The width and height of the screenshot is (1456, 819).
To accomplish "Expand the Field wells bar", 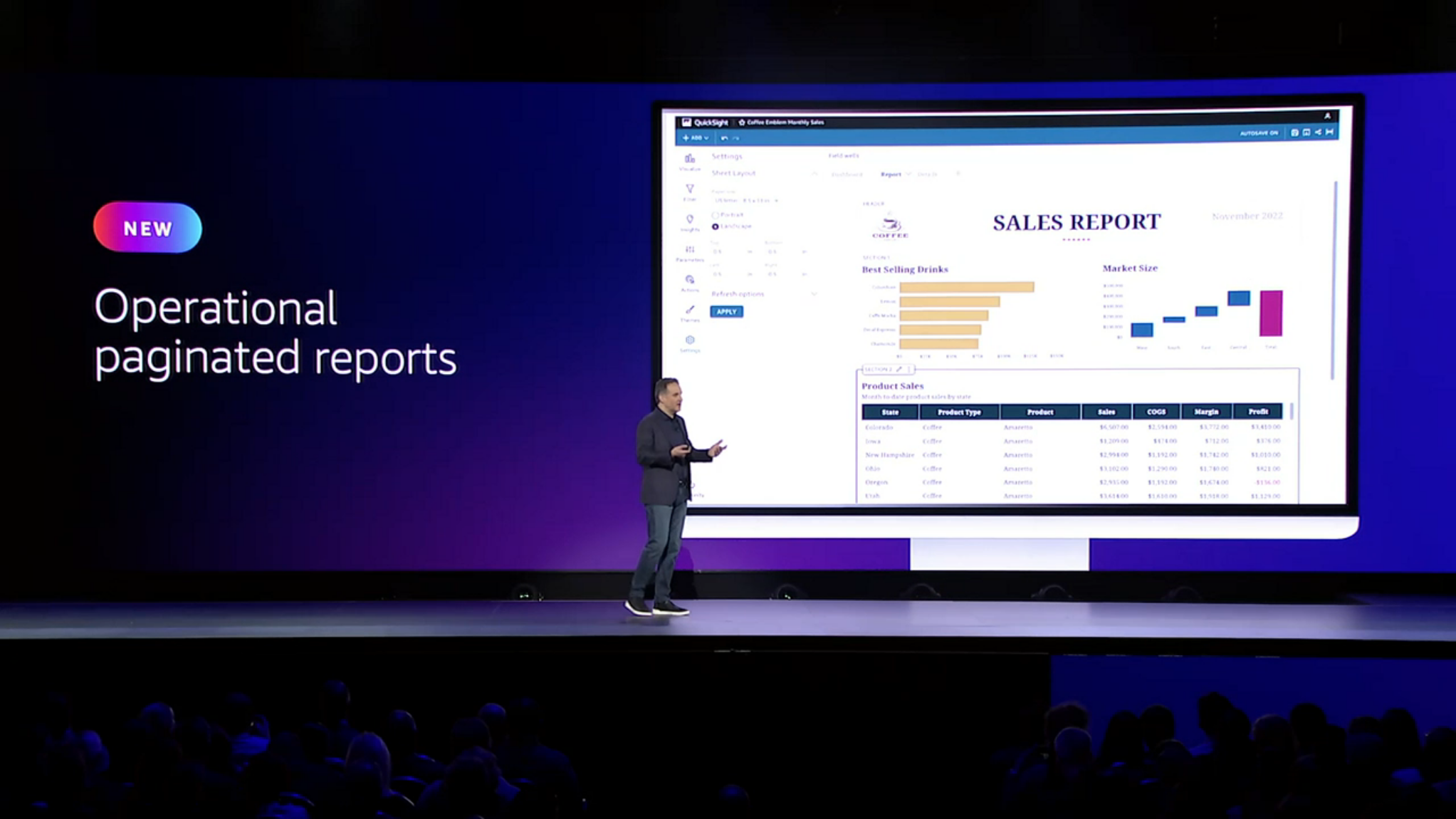I will click(844, 155).
